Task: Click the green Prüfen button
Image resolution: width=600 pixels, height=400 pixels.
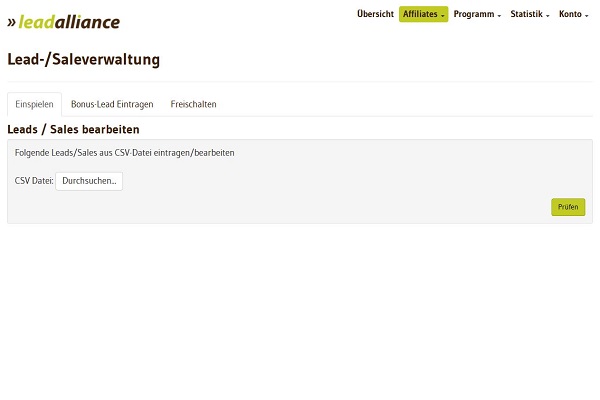Action: [x=568, y=207]
